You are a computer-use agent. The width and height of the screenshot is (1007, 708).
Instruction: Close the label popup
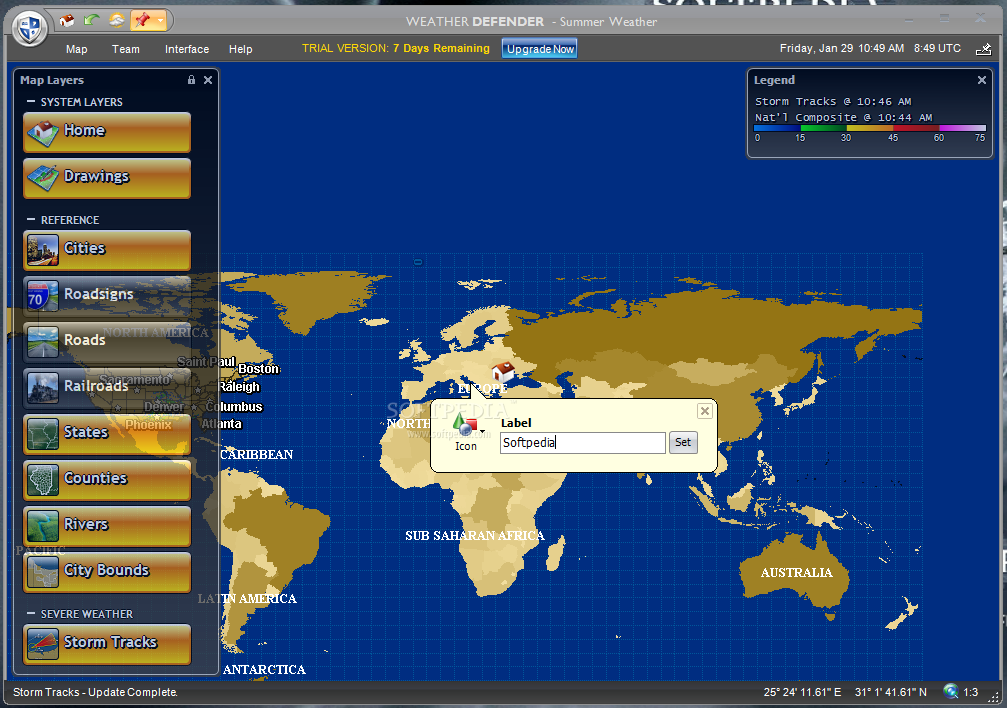coord(705,411)
